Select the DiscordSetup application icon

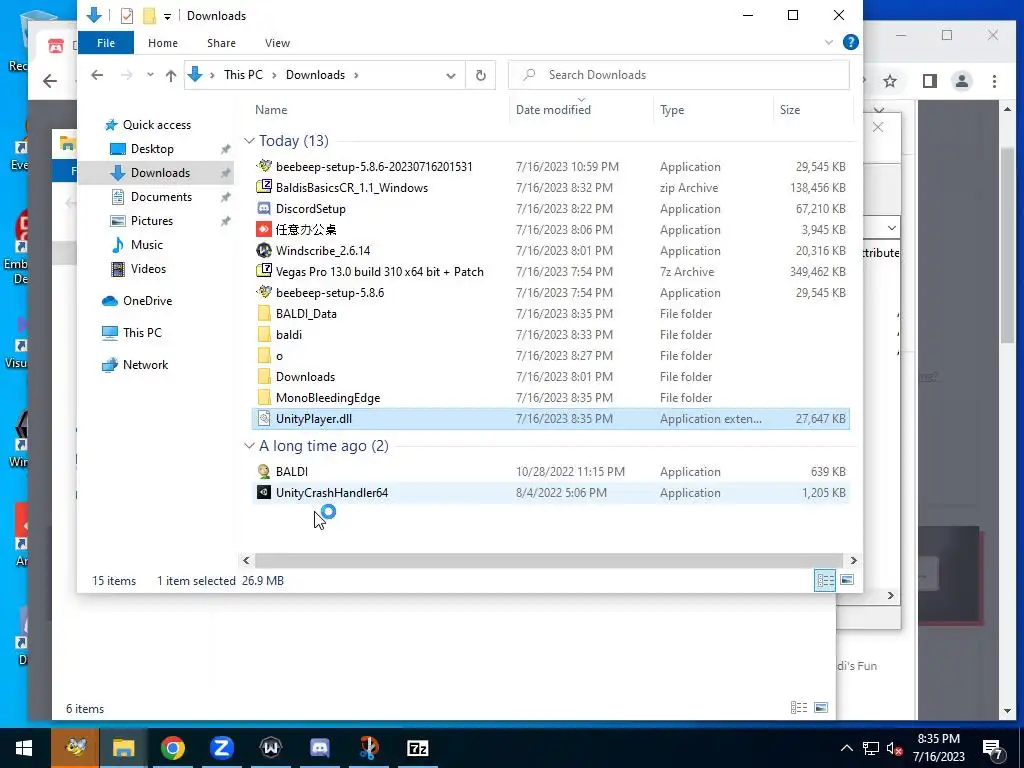point(264,208)
